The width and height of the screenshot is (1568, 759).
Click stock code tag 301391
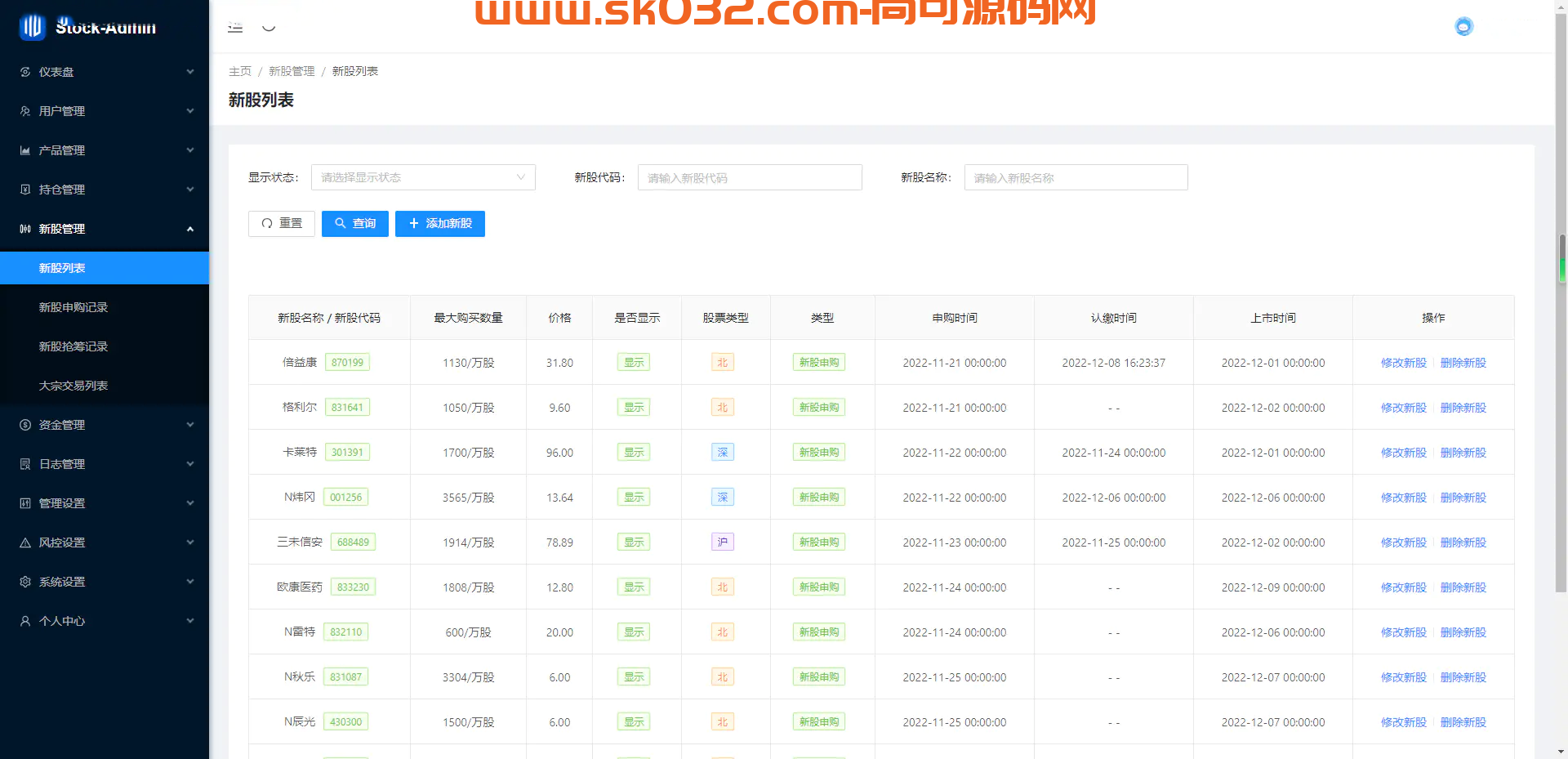[347, 452]
